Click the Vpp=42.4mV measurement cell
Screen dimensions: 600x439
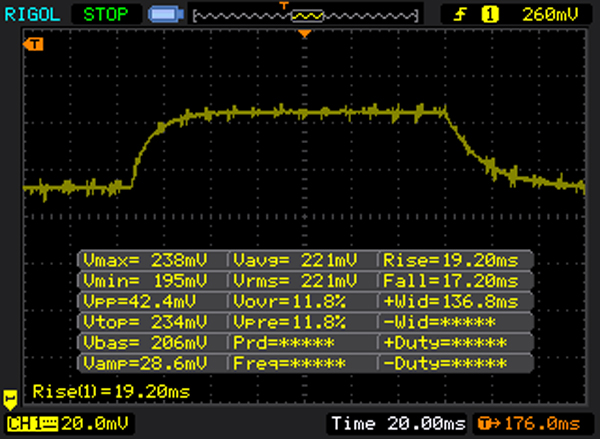point(151,301)
